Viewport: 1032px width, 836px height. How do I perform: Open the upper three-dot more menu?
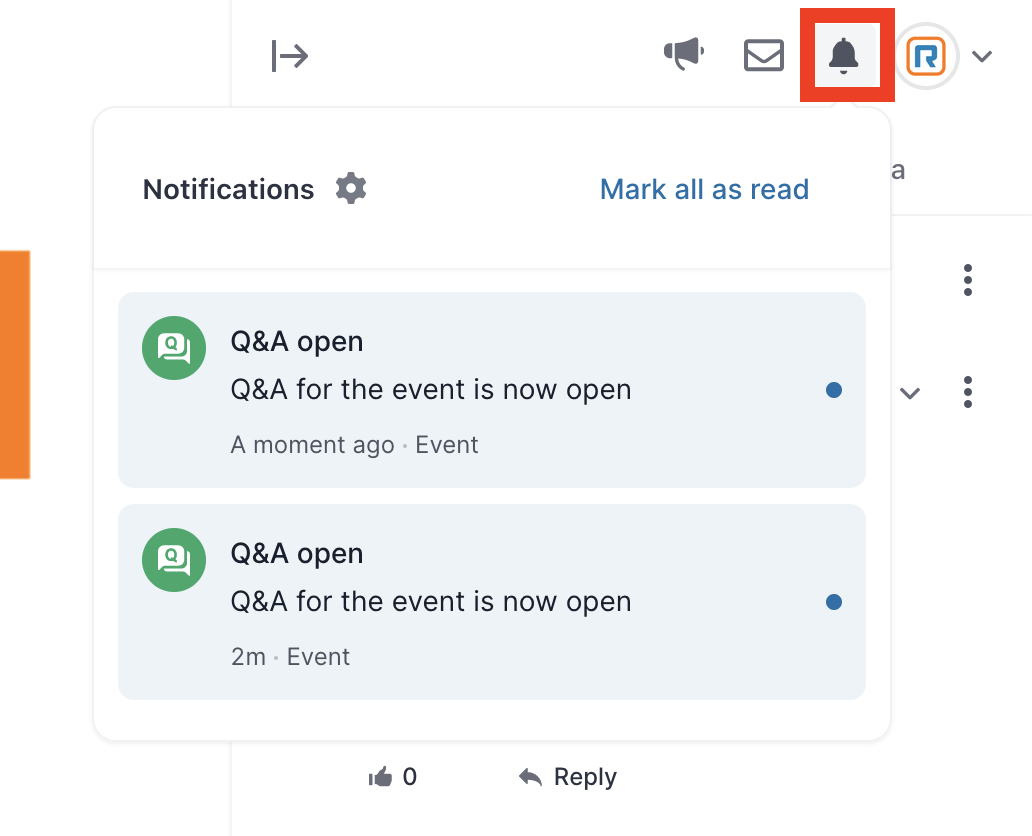(968, 280)
